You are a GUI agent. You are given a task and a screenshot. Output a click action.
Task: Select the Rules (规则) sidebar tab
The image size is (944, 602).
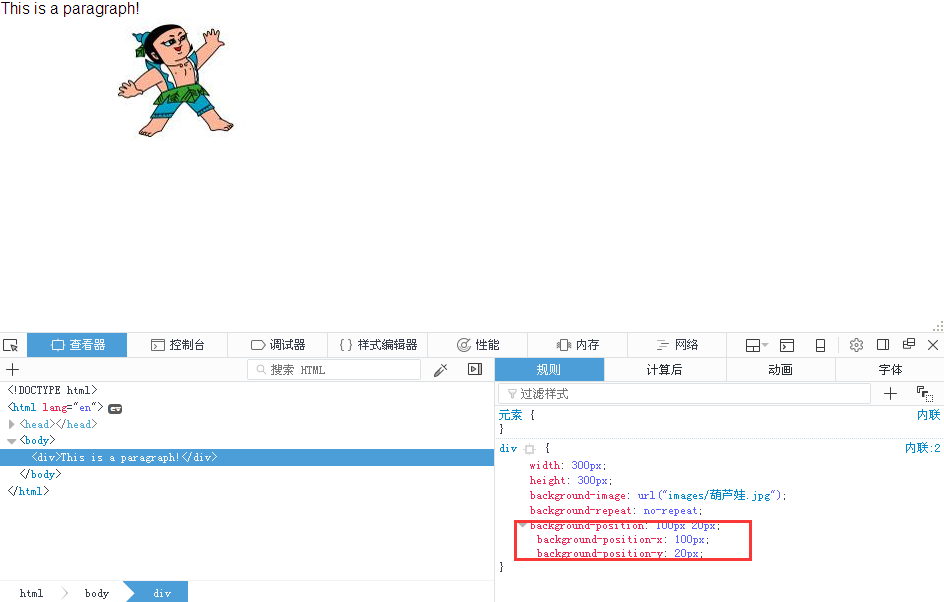click(549, 370)
